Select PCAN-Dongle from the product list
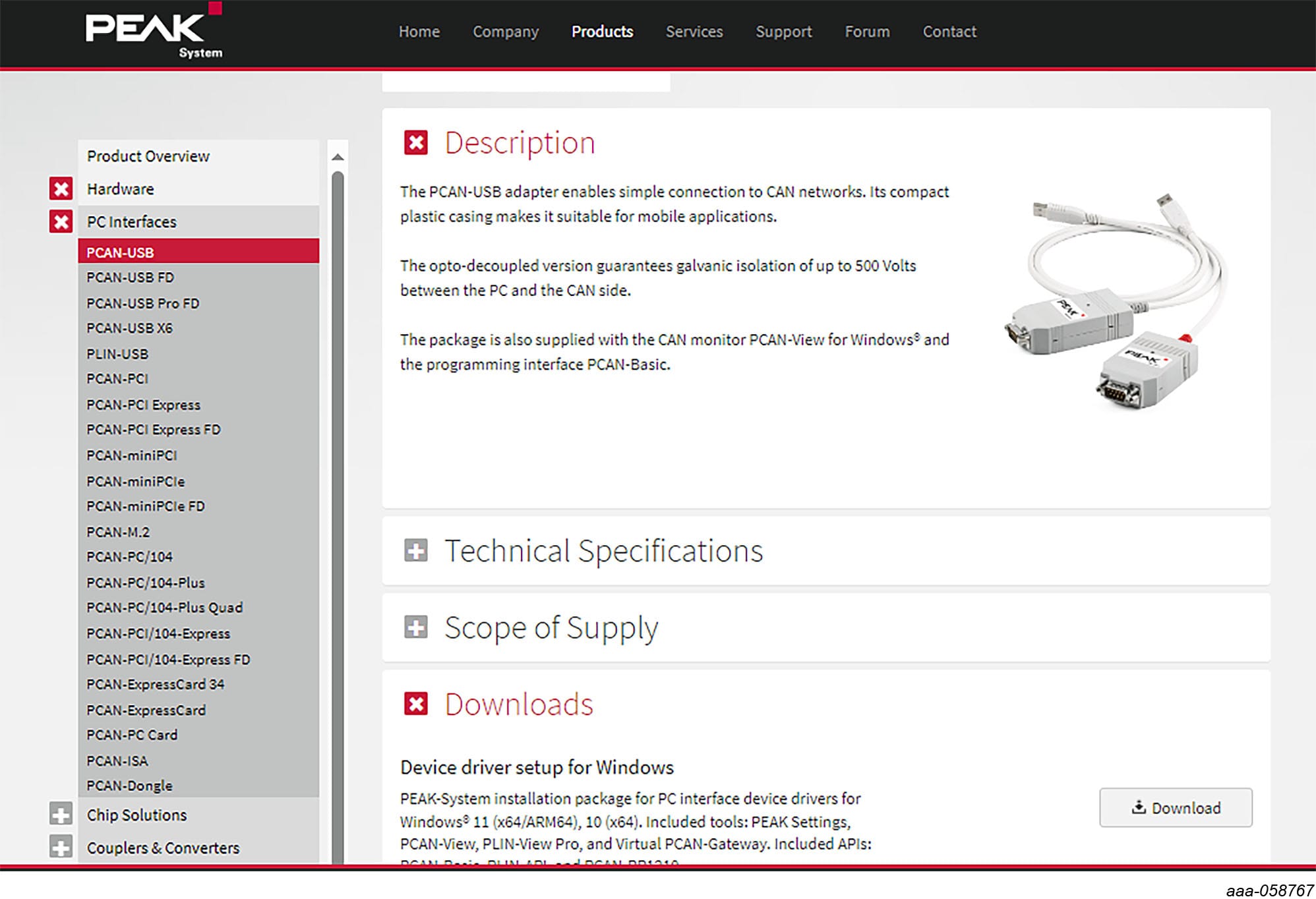Screen dimensions: 1316x899 (x=129, y=786)
